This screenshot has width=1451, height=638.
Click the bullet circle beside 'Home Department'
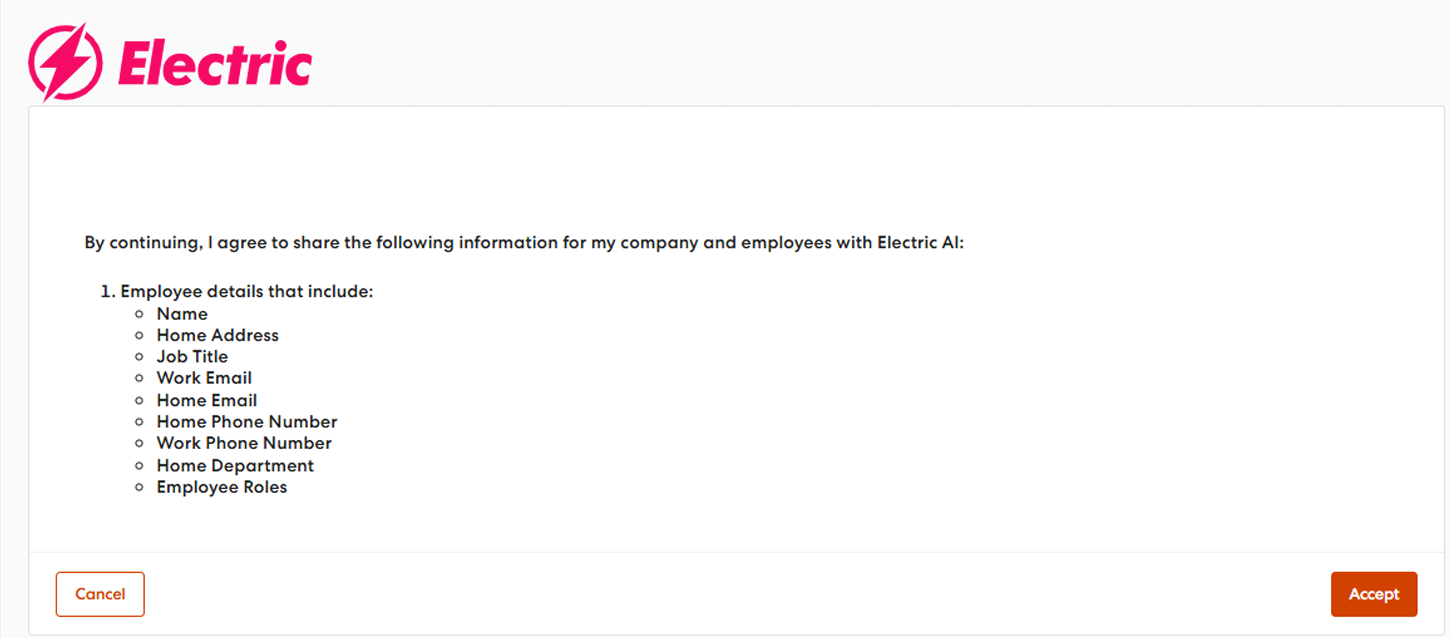(x=140, y=466)
